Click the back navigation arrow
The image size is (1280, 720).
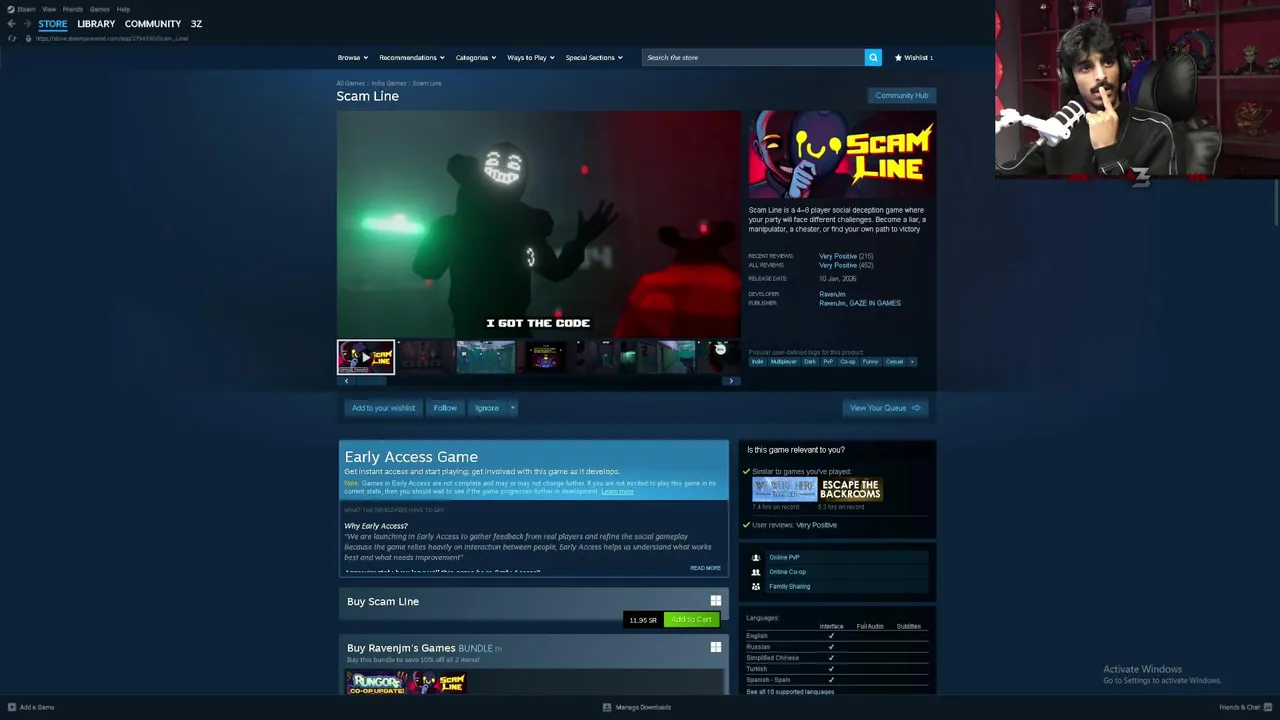(x=11, y=23)
